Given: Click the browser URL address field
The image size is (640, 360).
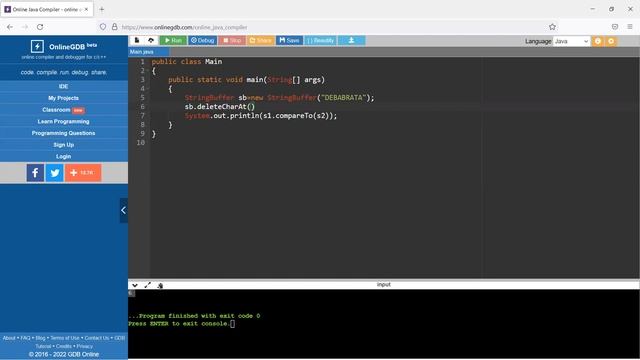Looking at the screenshot, I should tap(327, 27).
